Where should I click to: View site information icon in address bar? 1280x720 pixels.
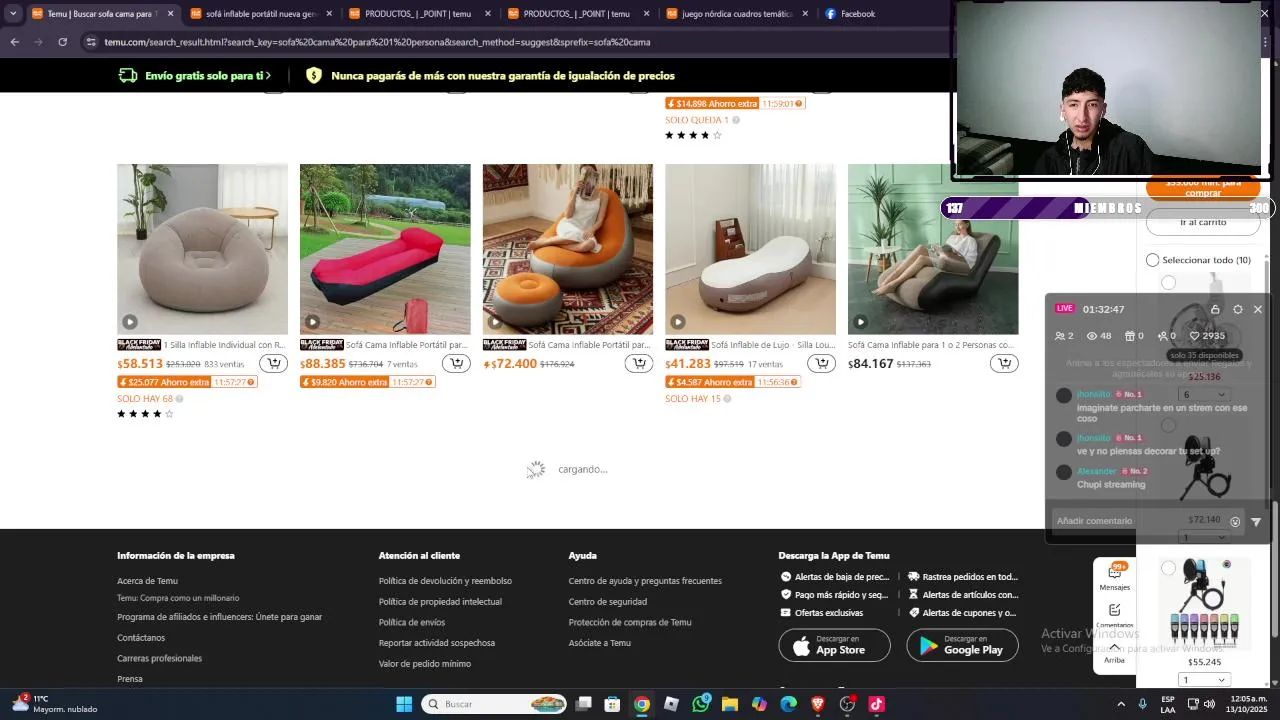pos(91,42)
